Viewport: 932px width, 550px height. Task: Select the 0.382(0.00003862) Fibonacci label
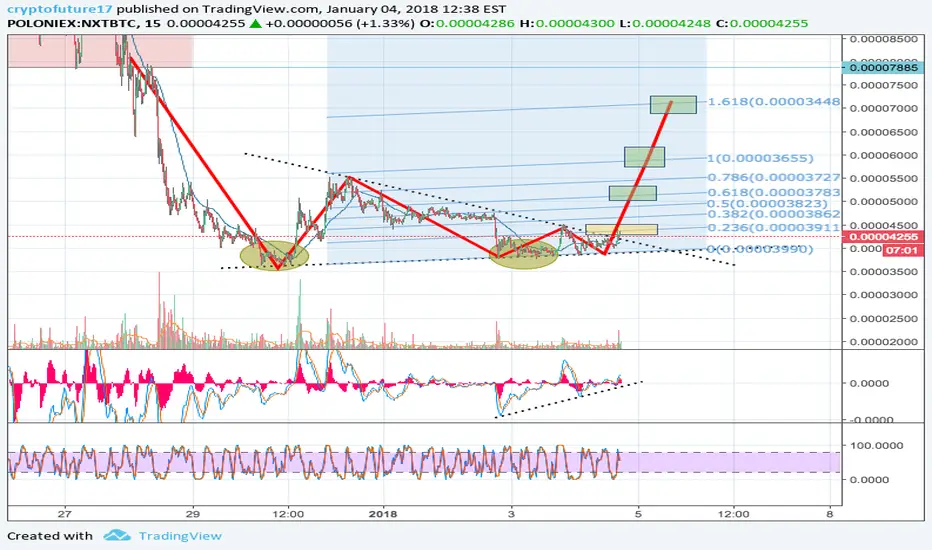(774, 214)
